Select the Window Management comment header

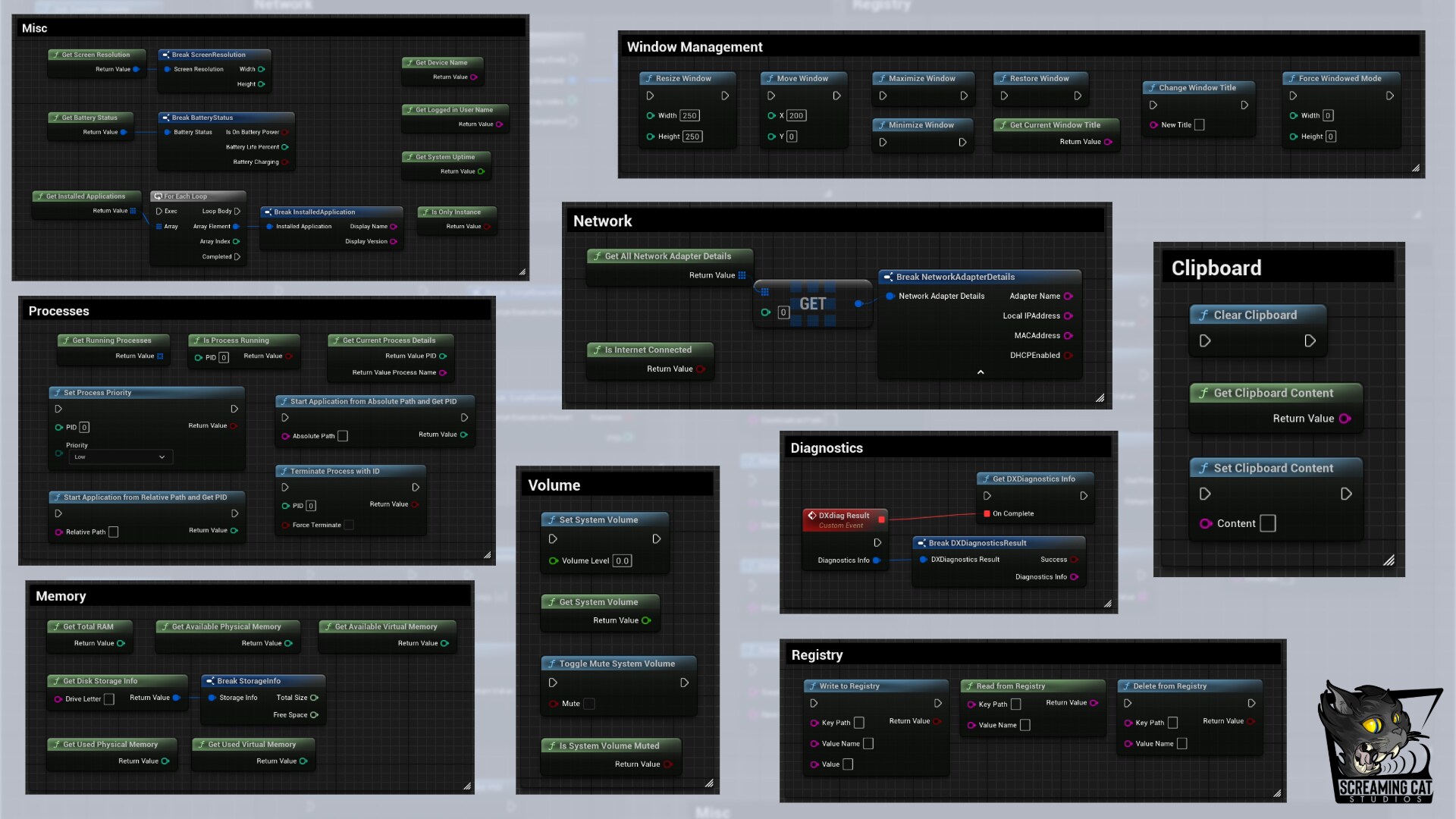click(695, 47)
